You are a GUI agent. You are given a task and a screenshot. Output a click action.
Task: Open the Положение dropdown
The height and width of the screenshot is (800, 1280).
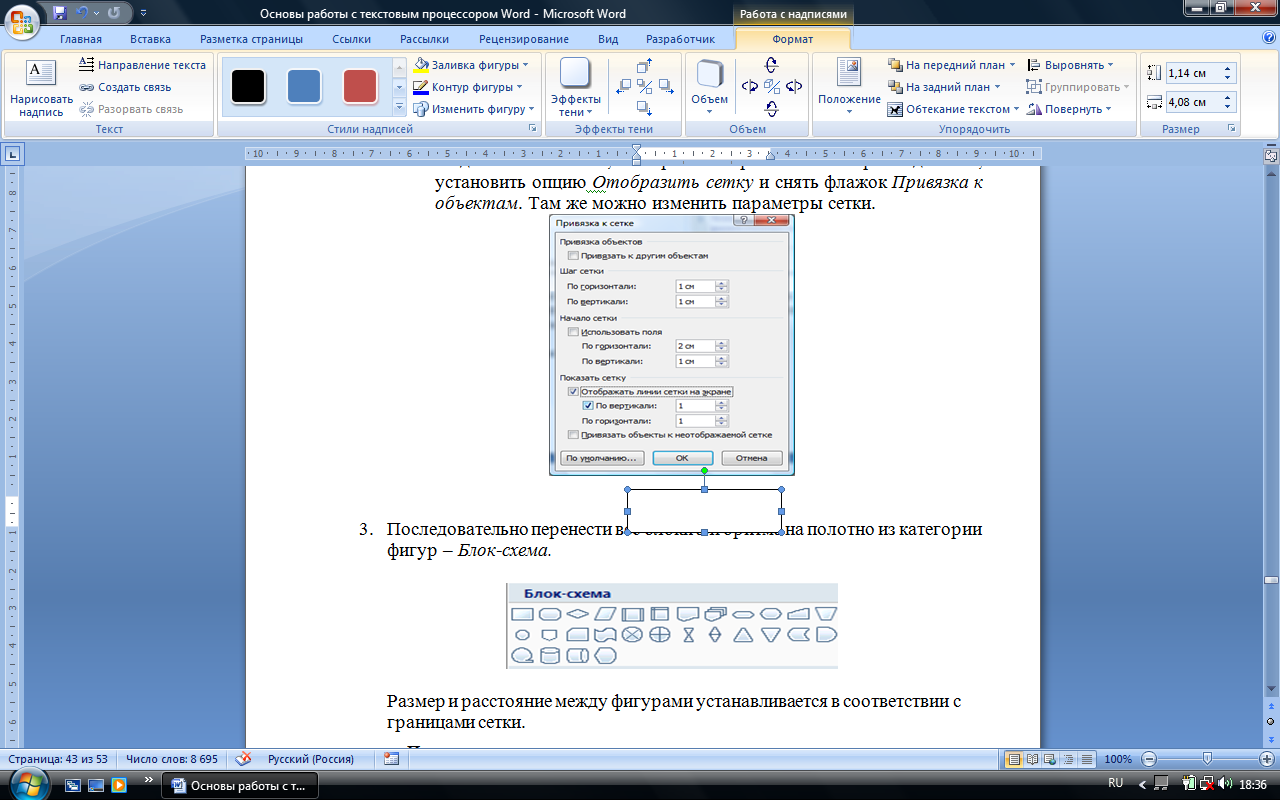[x=849, y=88]
